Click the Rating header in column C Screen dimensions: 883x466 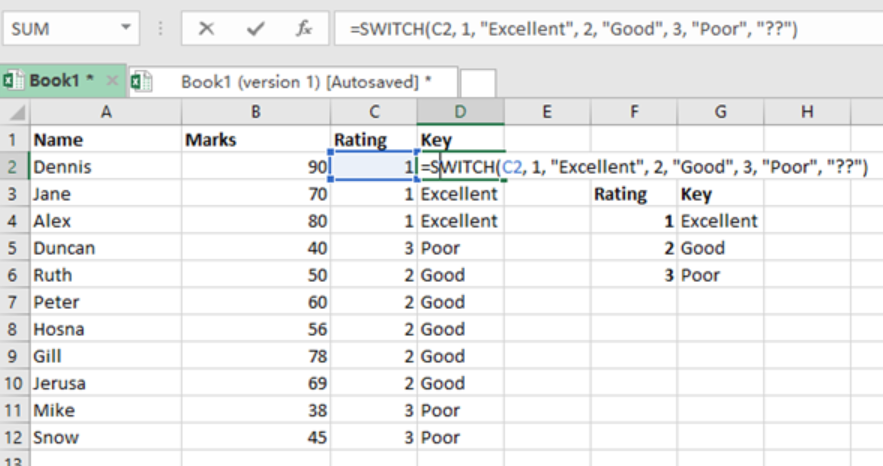[x=374, y=140]
